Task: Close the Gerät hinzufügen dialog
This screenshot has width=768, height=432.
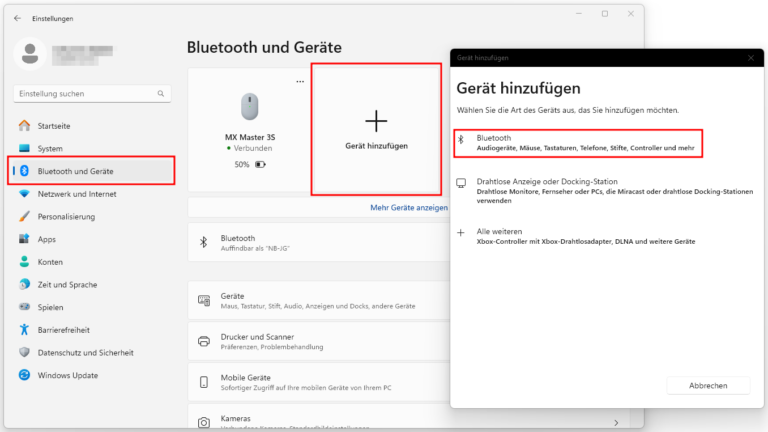Action: coord(750,59)
